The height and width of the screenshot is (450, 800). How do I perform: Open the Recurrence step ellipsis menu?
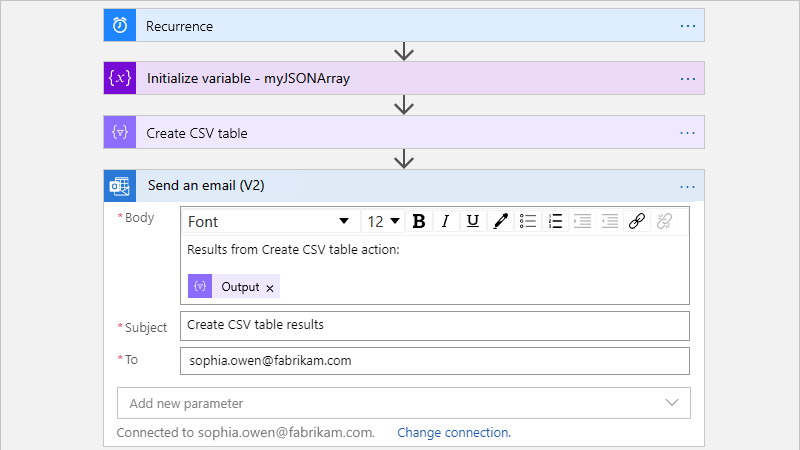687,26
